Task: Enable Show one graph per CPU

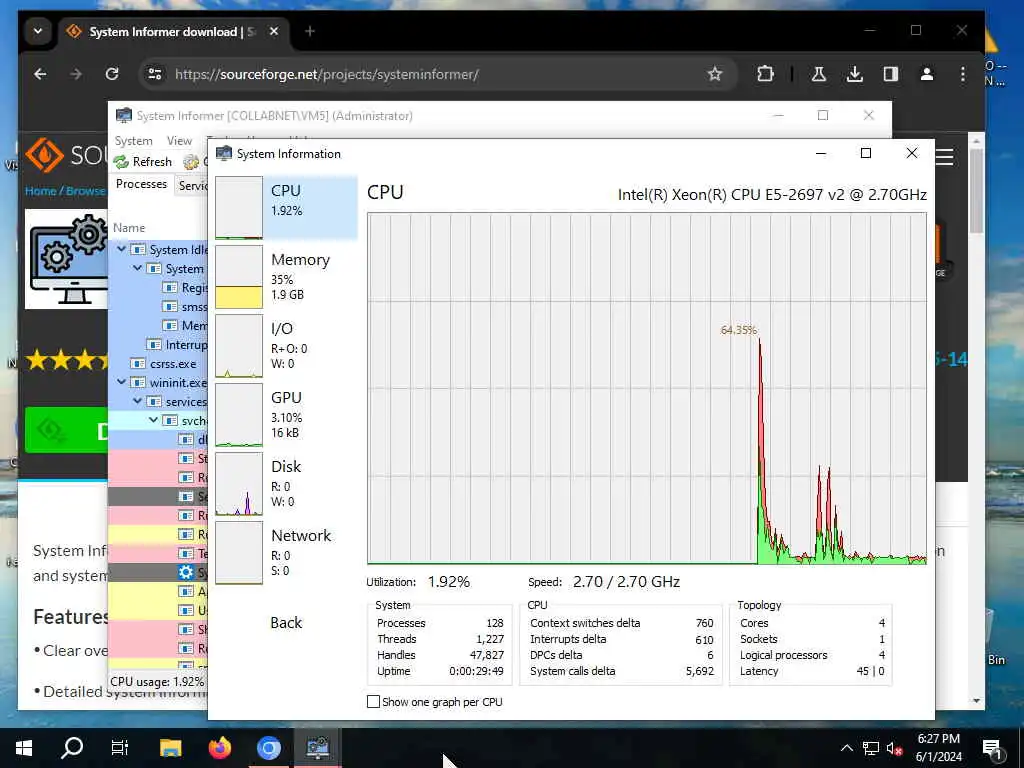Action: click(374, 702)
